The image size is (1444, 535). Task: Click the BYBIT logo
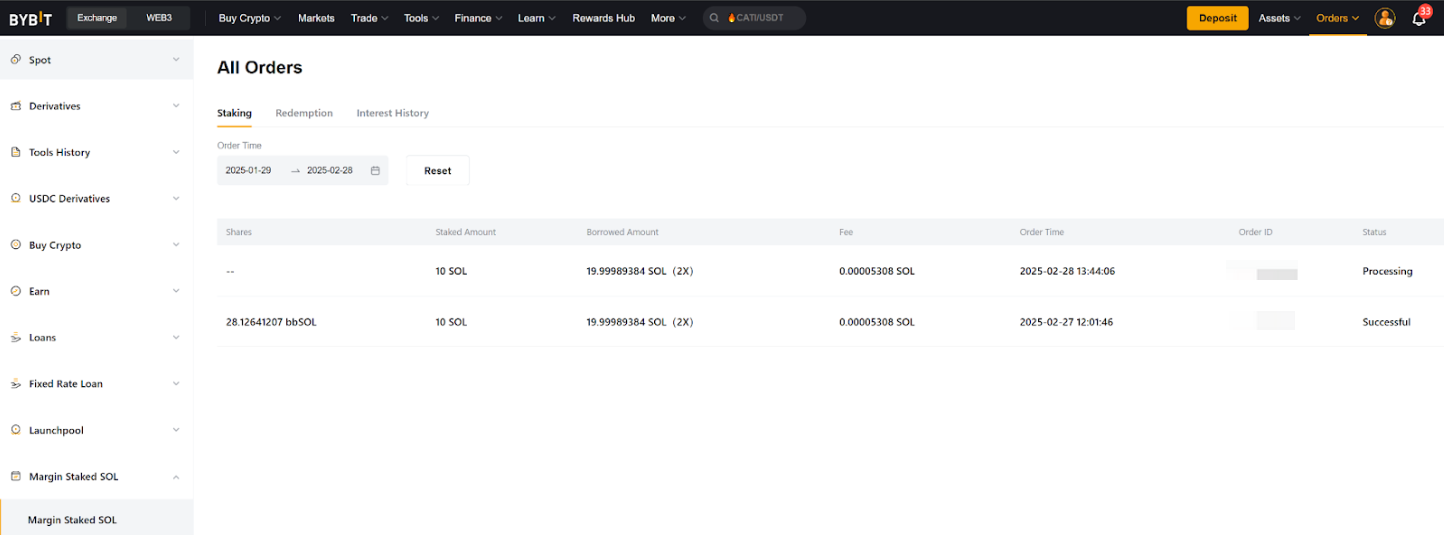tap(30, 18)
